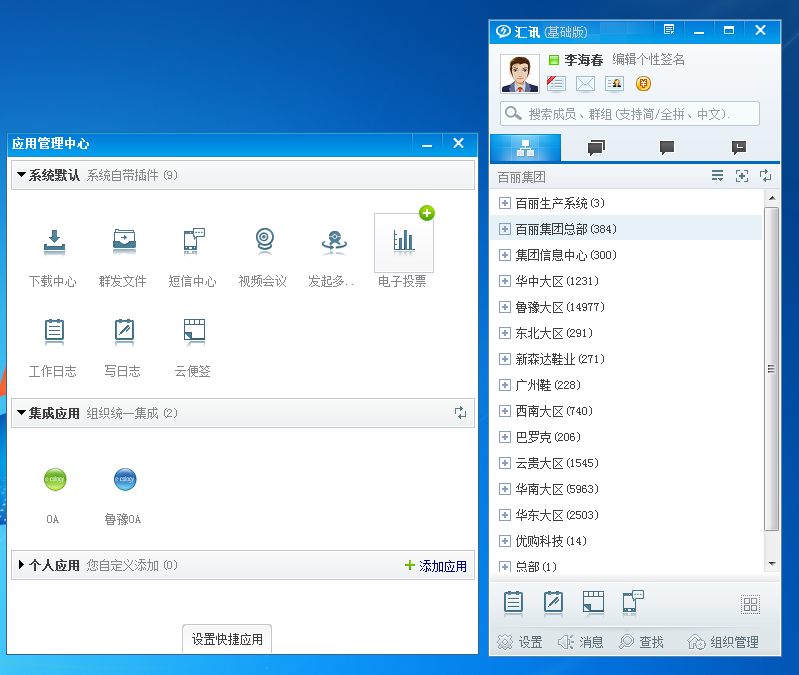Viewport: 799px width, 675px height.
Task: Click the organization list scroll-up arrow
Action: [x=772, y=198]
